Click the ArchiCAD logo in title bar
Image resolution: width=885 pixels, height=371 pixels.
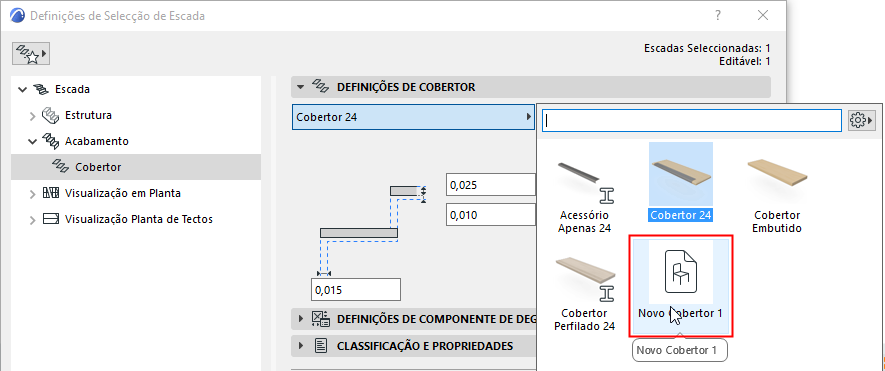tap(17, 16)
